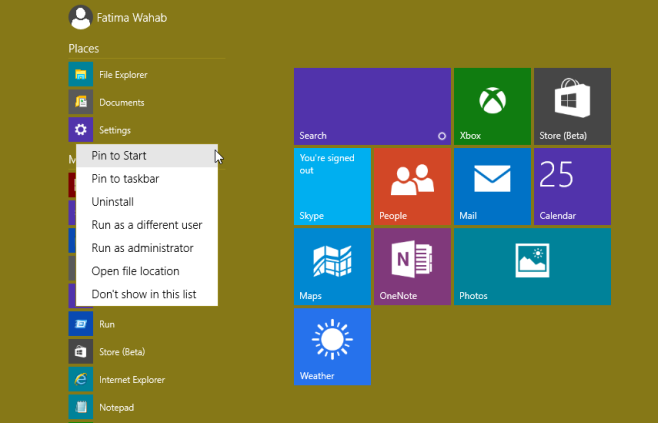Screen dimensions: 658x423
Task: Click the Notepad icon
Action: (81, 407)
